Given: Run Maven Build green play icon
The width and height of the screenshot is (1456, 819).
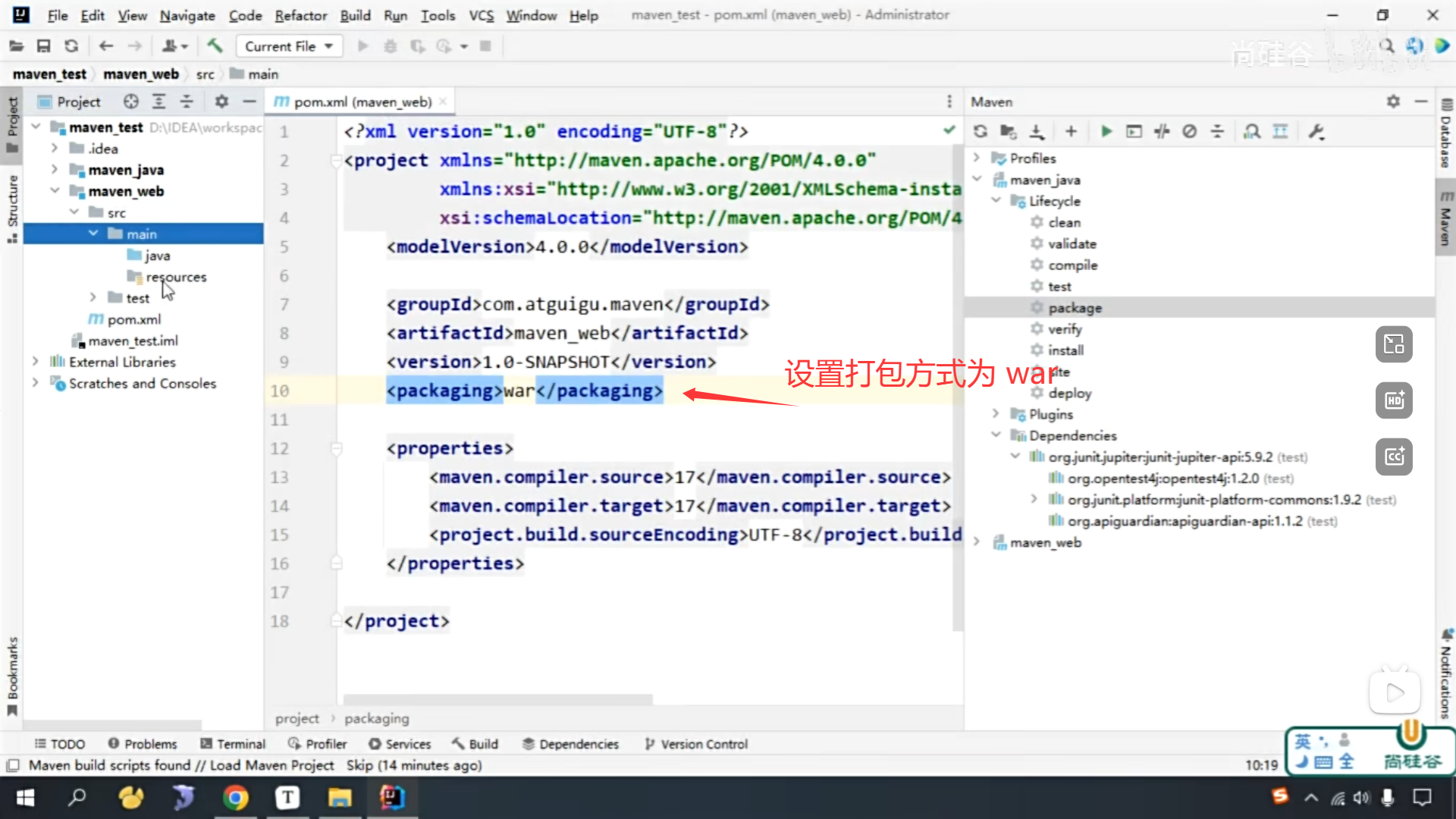Looking at the screenshot, I should (x=1106, y=132).
